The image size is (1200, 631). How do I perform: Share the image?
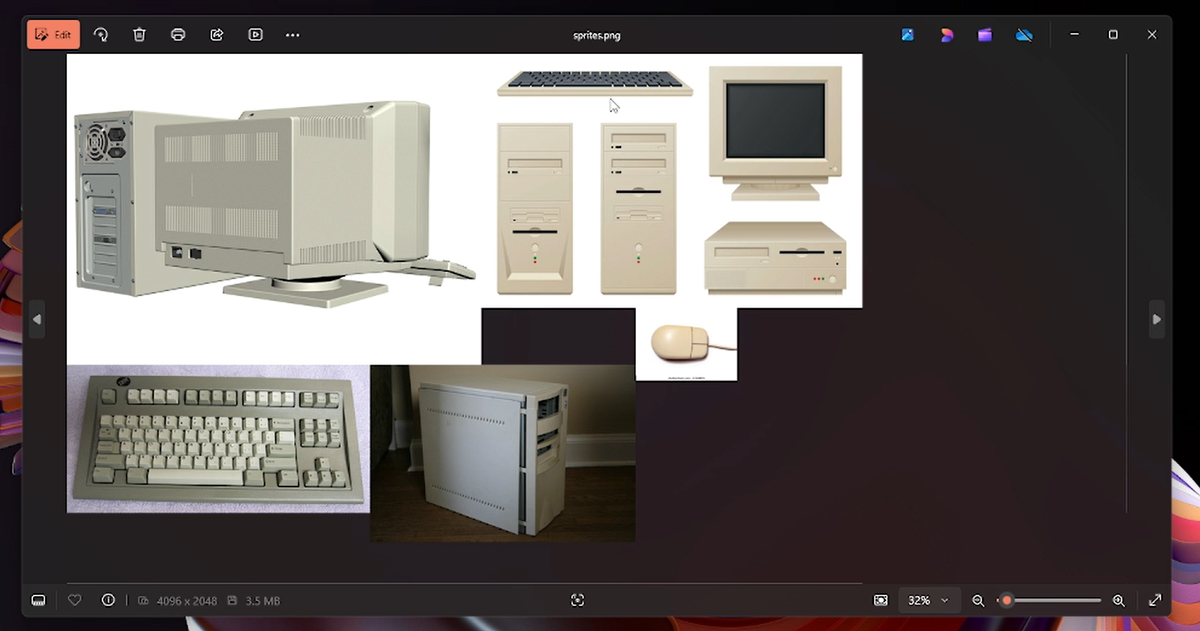pyautogui.click(x=216, y=34)
